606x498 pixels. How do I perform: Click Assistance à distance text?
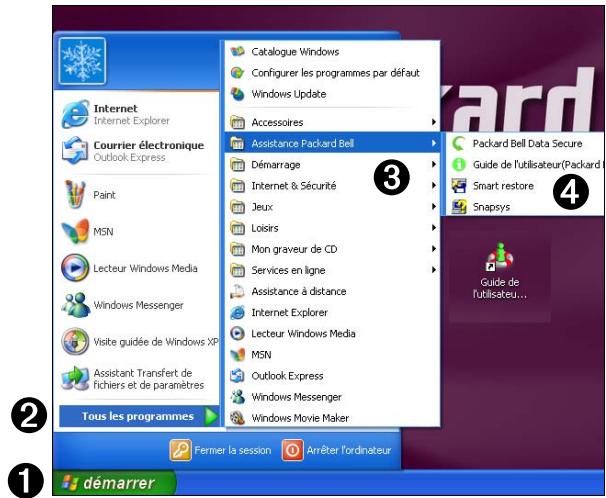point(299,291)
